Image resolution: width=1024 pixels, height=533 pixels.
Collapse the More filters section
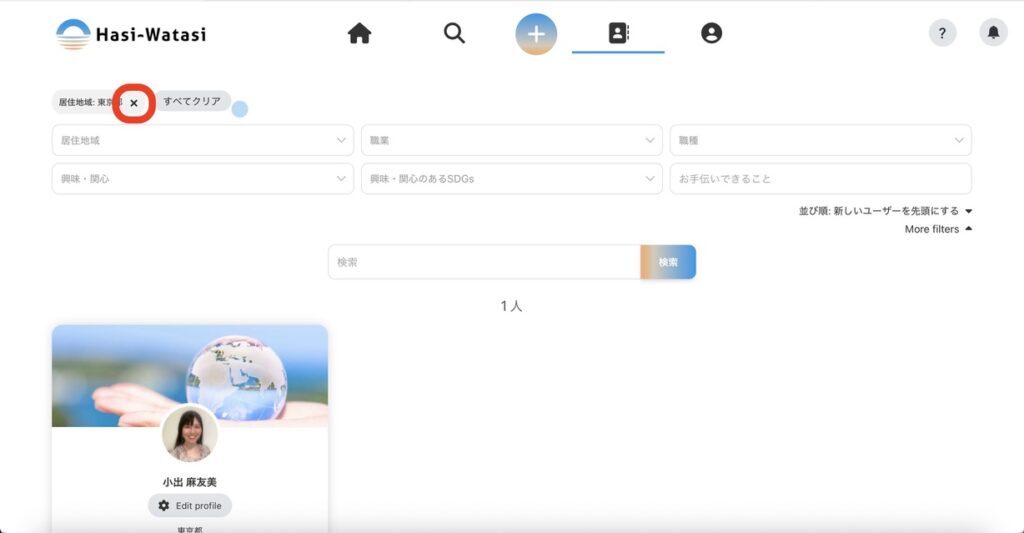click(937, 229)
